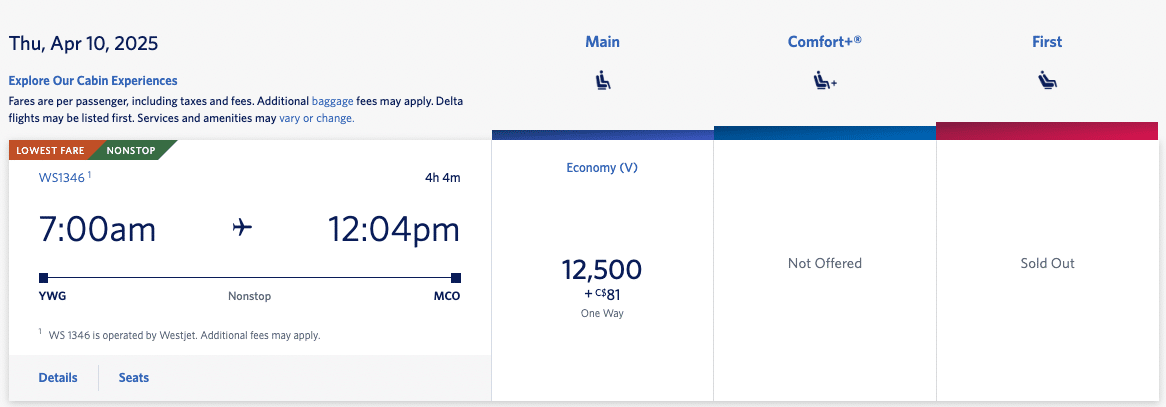Click the First class seat icon
1166x407 pixels.
pyautogui.click(x=1047, y=81)
